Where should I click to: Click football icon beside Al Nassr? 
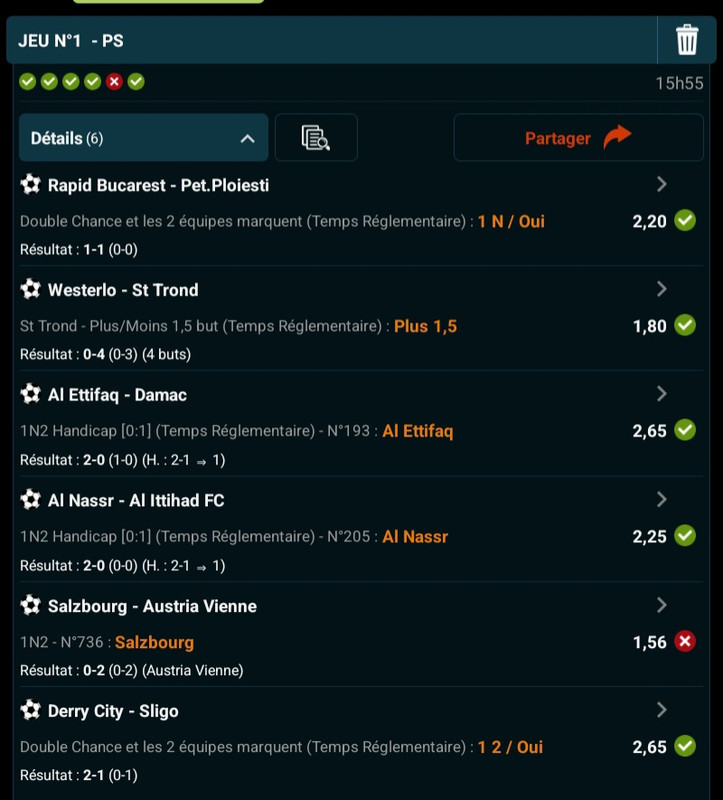coord(31,499)
